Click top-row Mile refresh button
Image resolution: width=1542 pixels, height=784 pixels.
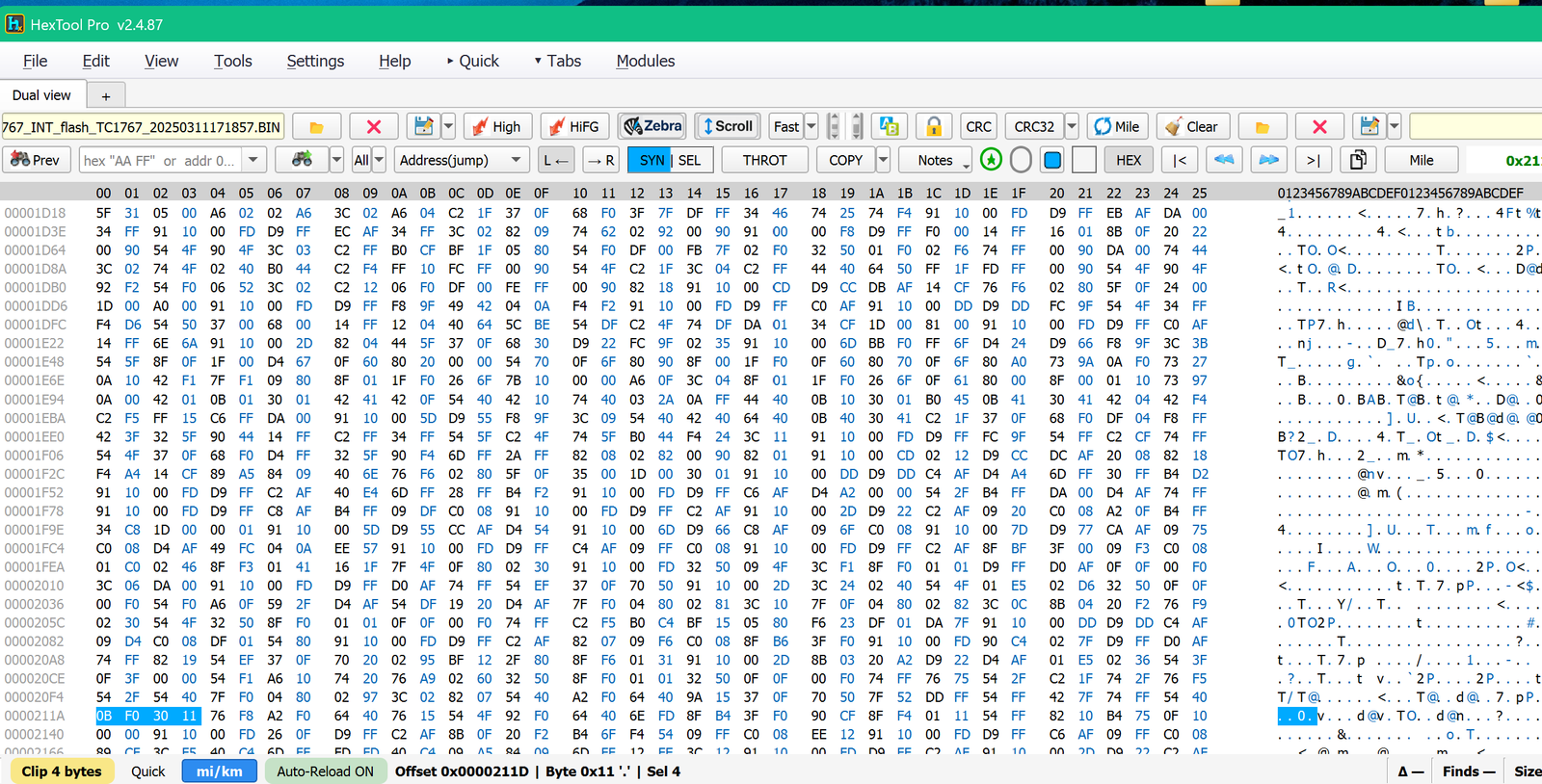(x=1116, y=126)
